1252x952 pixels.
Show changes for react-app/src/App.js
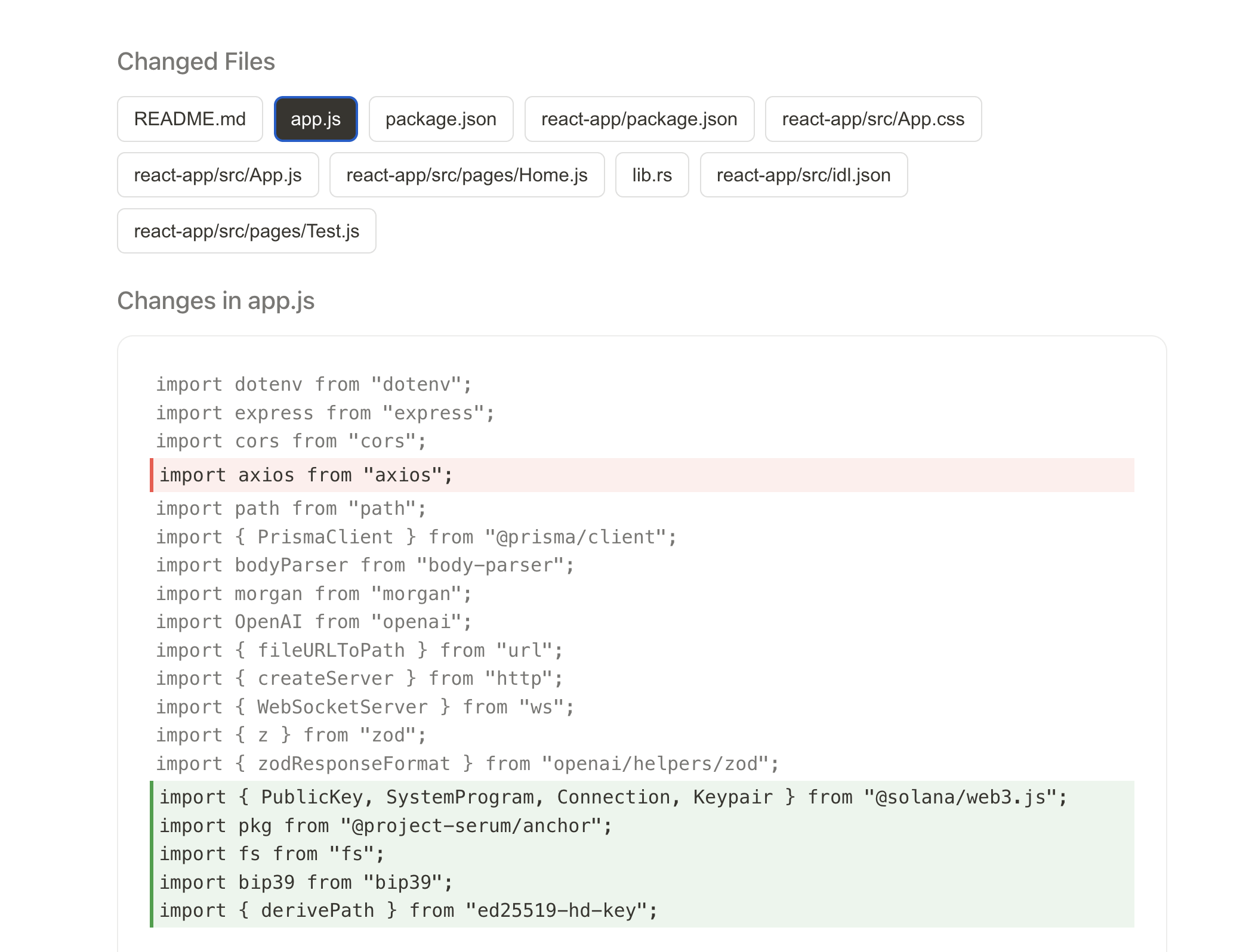[217, 175]
